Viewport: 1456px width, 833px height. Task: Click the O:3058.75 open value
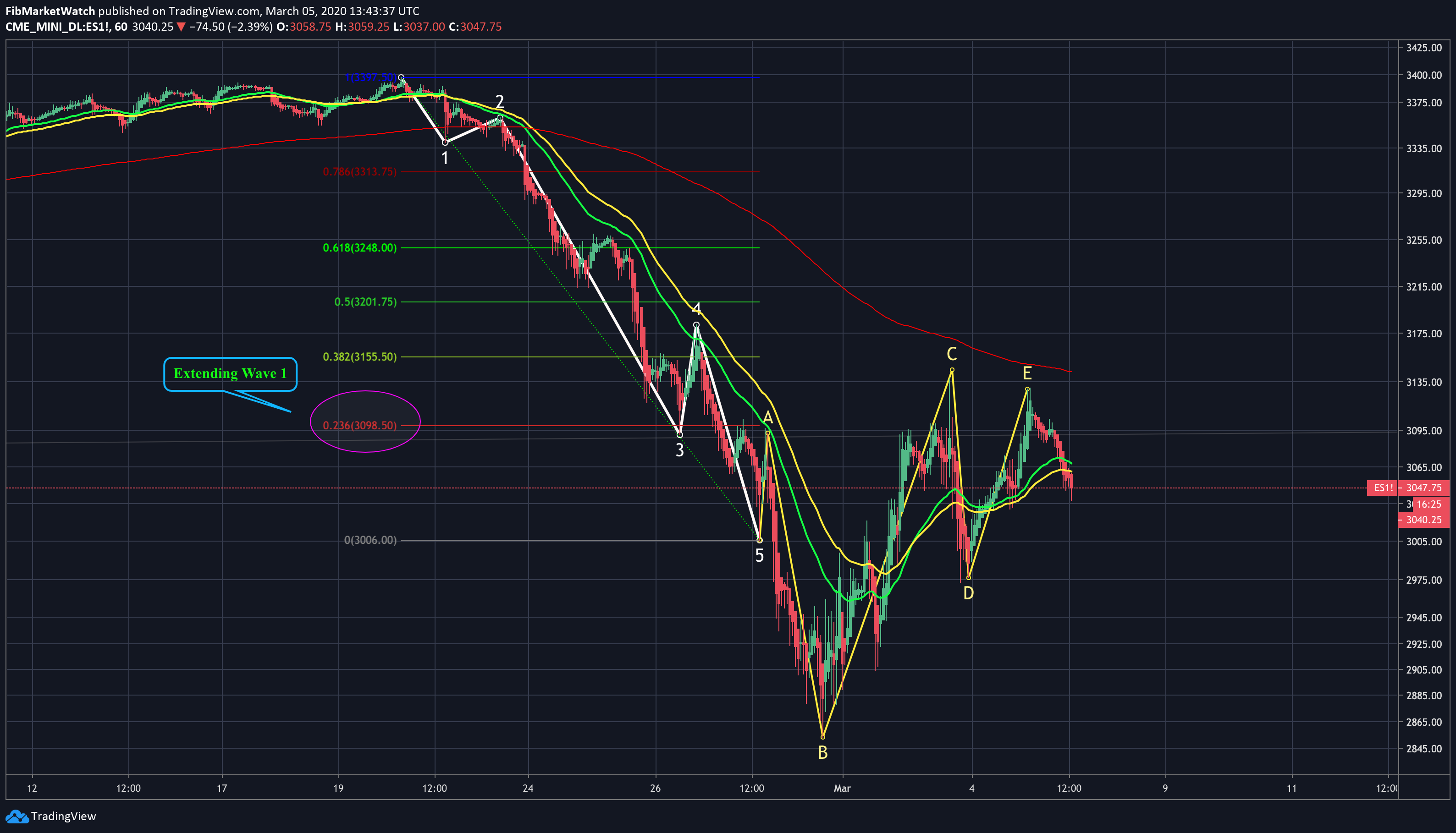tap(304, 27)
